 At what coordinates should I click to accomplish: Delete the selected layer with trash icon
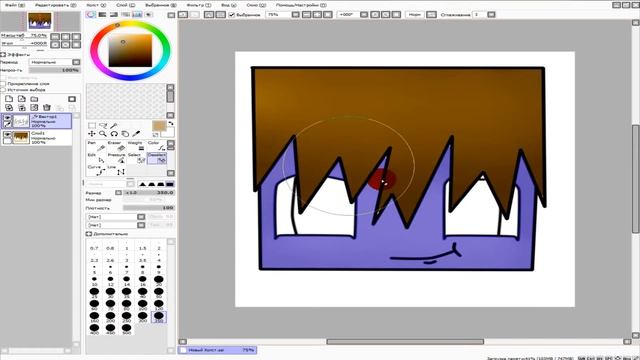[47, 107]
